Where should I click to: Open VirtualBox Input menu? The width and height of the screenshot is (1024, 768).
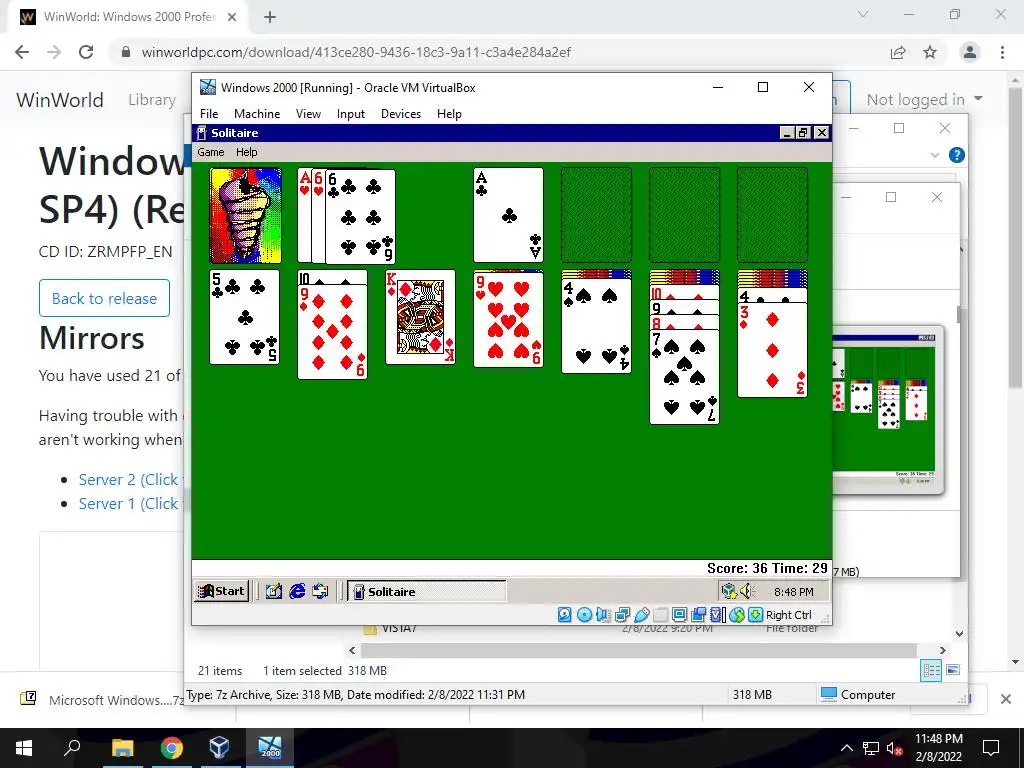(351, 114)
